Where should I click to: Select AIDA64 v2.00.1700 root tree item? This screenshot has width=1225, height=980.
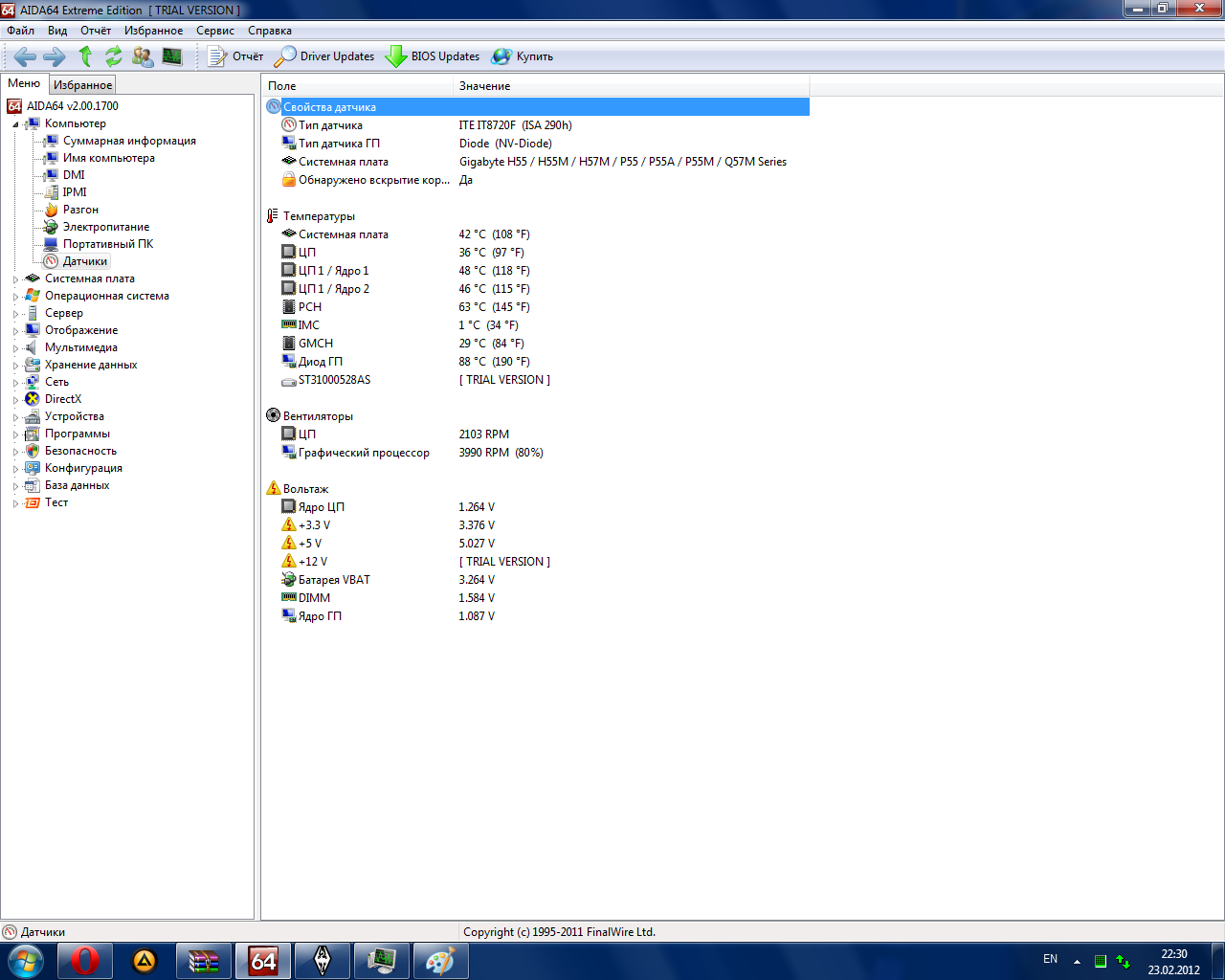(x=63, y=106)
